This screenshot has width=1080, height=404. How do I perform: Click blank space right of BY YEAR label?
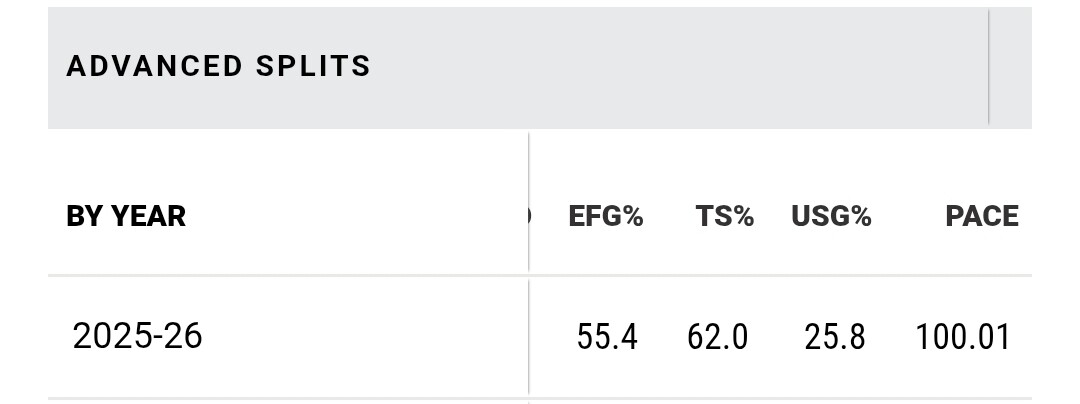[x=350, y=216]
